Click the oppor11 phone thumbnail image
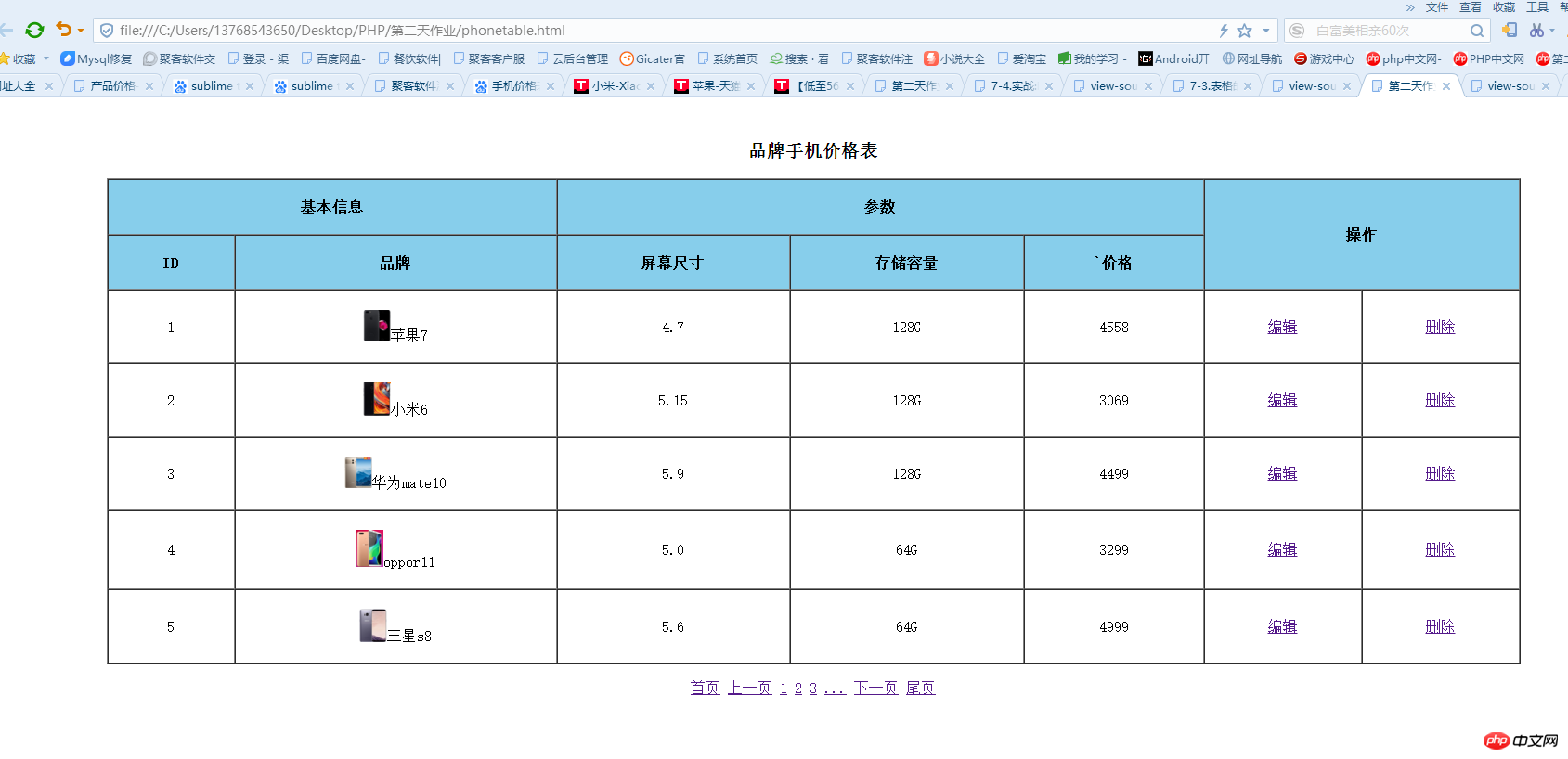Image resolution: width=1568 pixels, height=759 pixels. pos(369,548)
